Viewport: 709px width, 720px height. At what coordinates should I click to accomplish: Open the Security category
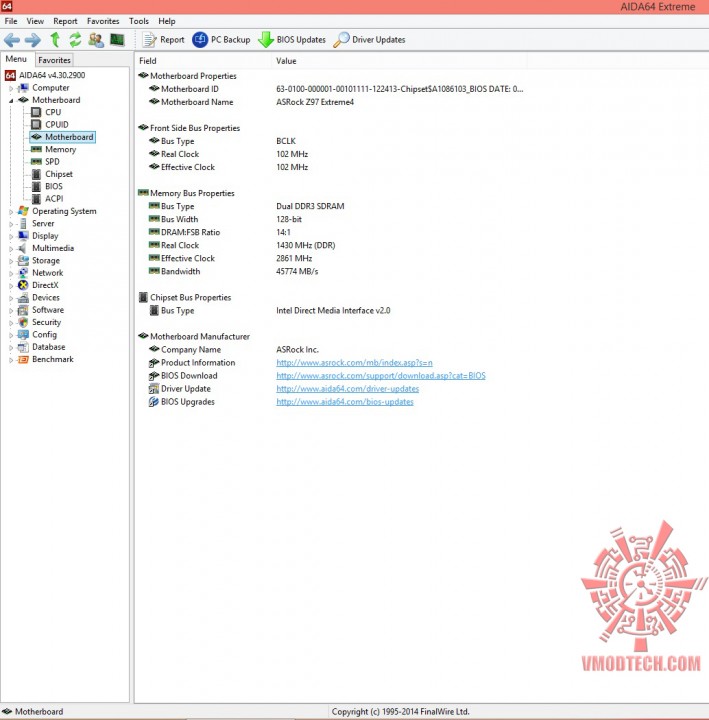pyautogui.click(x=46, y=322)
